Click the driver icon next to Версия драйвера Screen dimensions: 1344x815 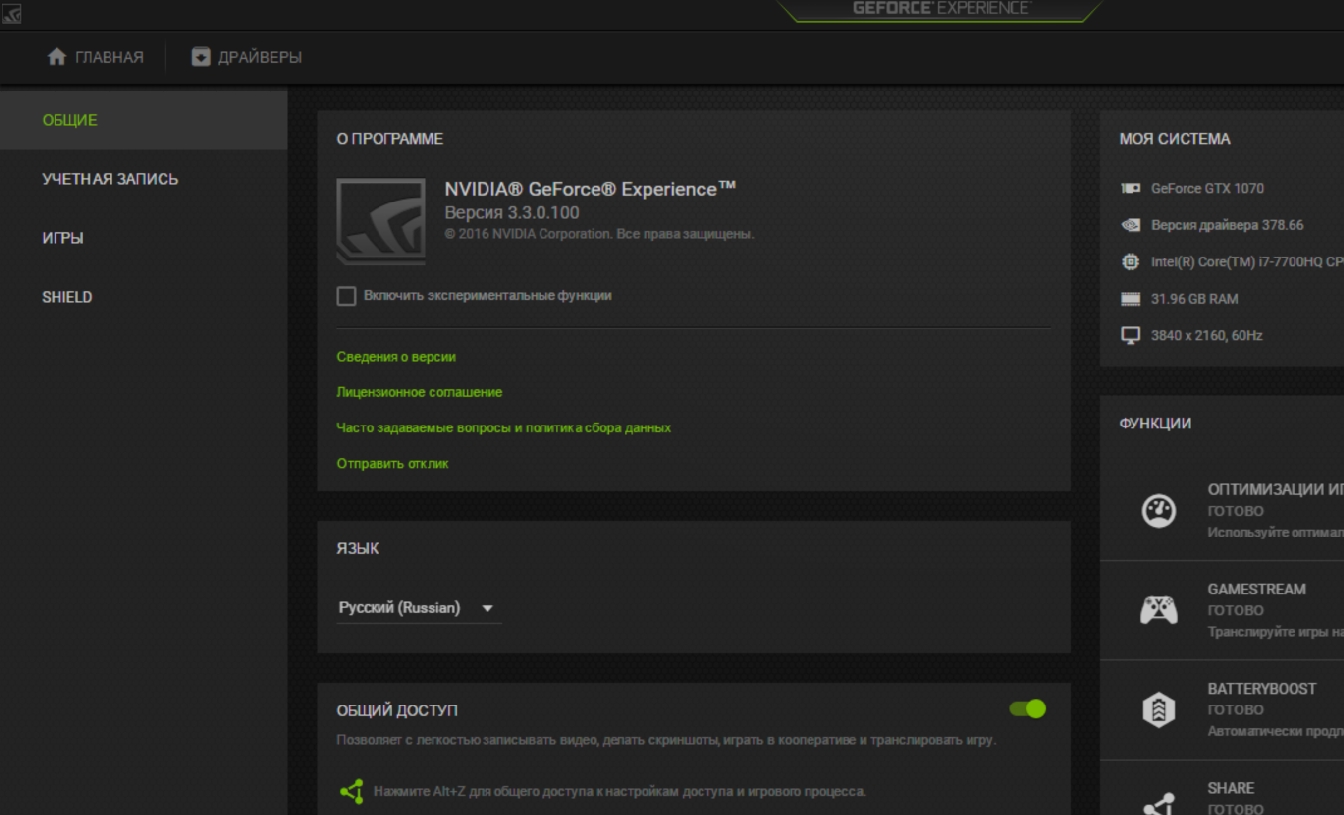pyautogui.click(x=1131, y=225)
